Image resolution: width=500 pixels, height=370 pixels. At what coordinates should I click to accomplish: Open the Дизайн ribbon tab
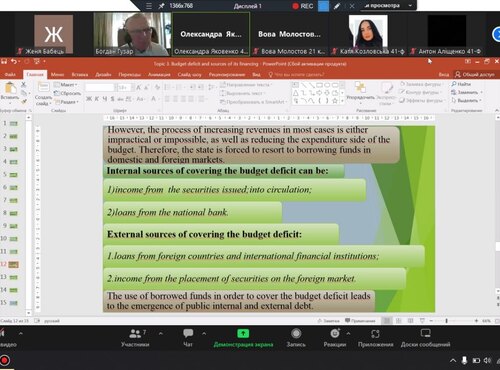pyautogui.click(x=103, y=74)
